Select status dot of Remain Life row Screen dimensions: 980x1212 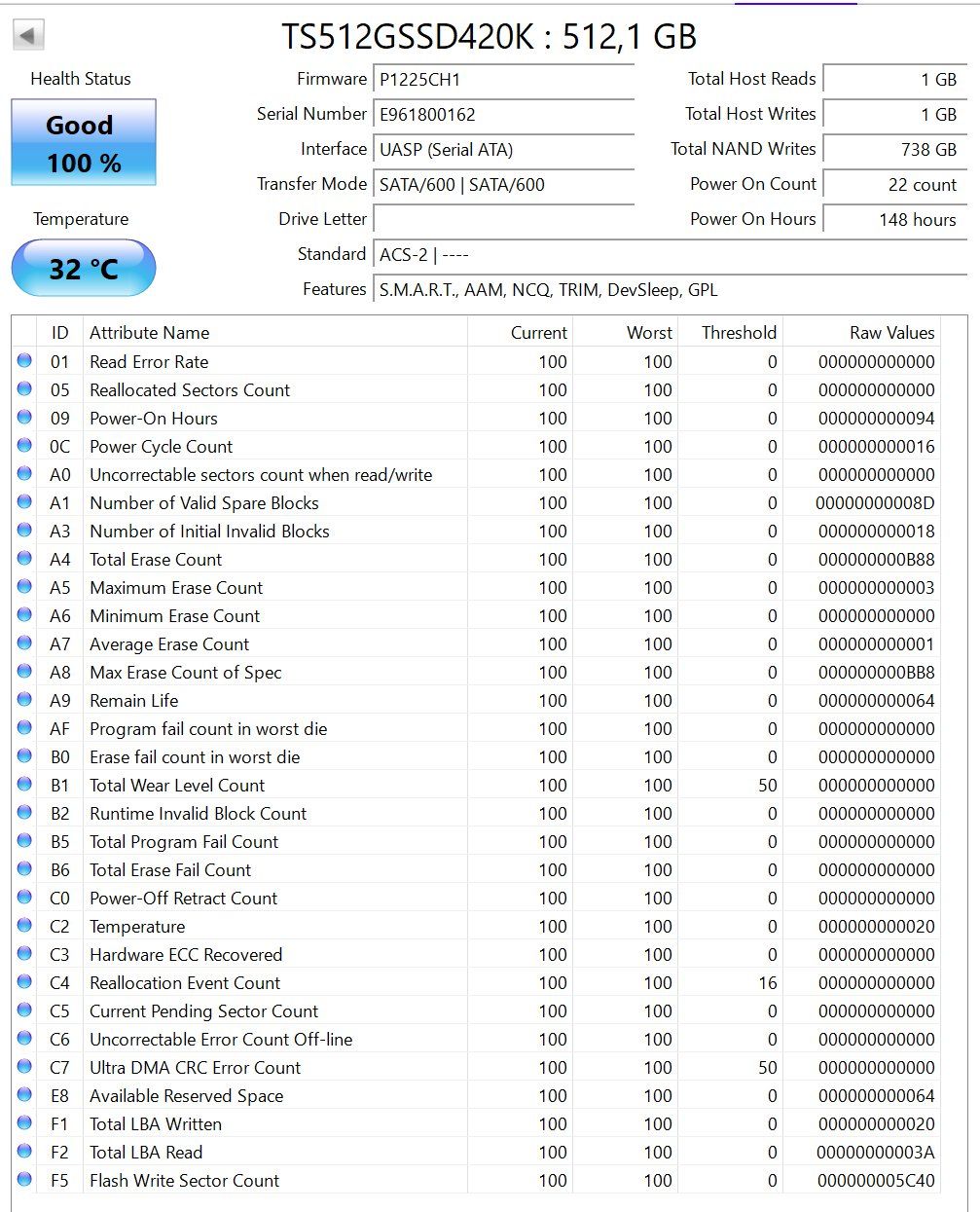click(24, 700)
